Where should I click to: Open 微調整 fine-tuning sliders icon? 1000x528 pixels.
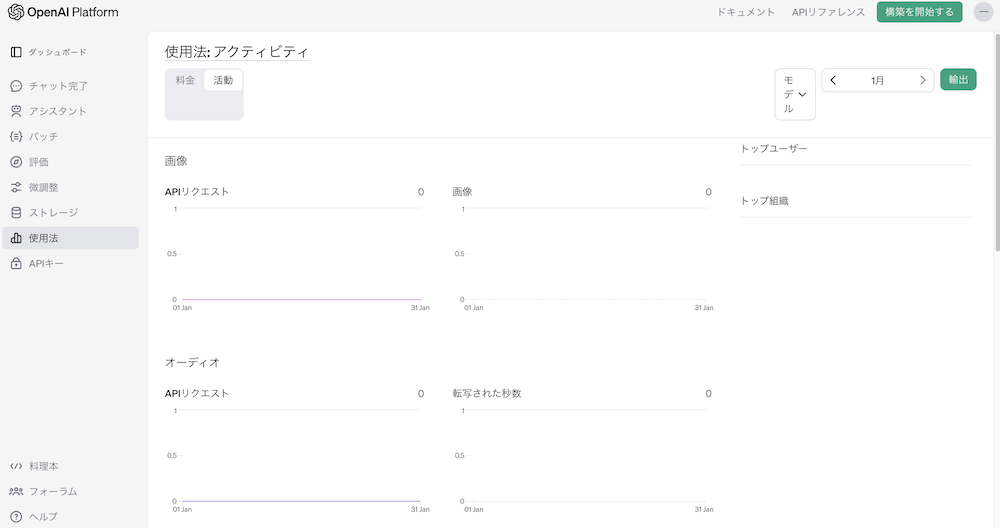16,187
